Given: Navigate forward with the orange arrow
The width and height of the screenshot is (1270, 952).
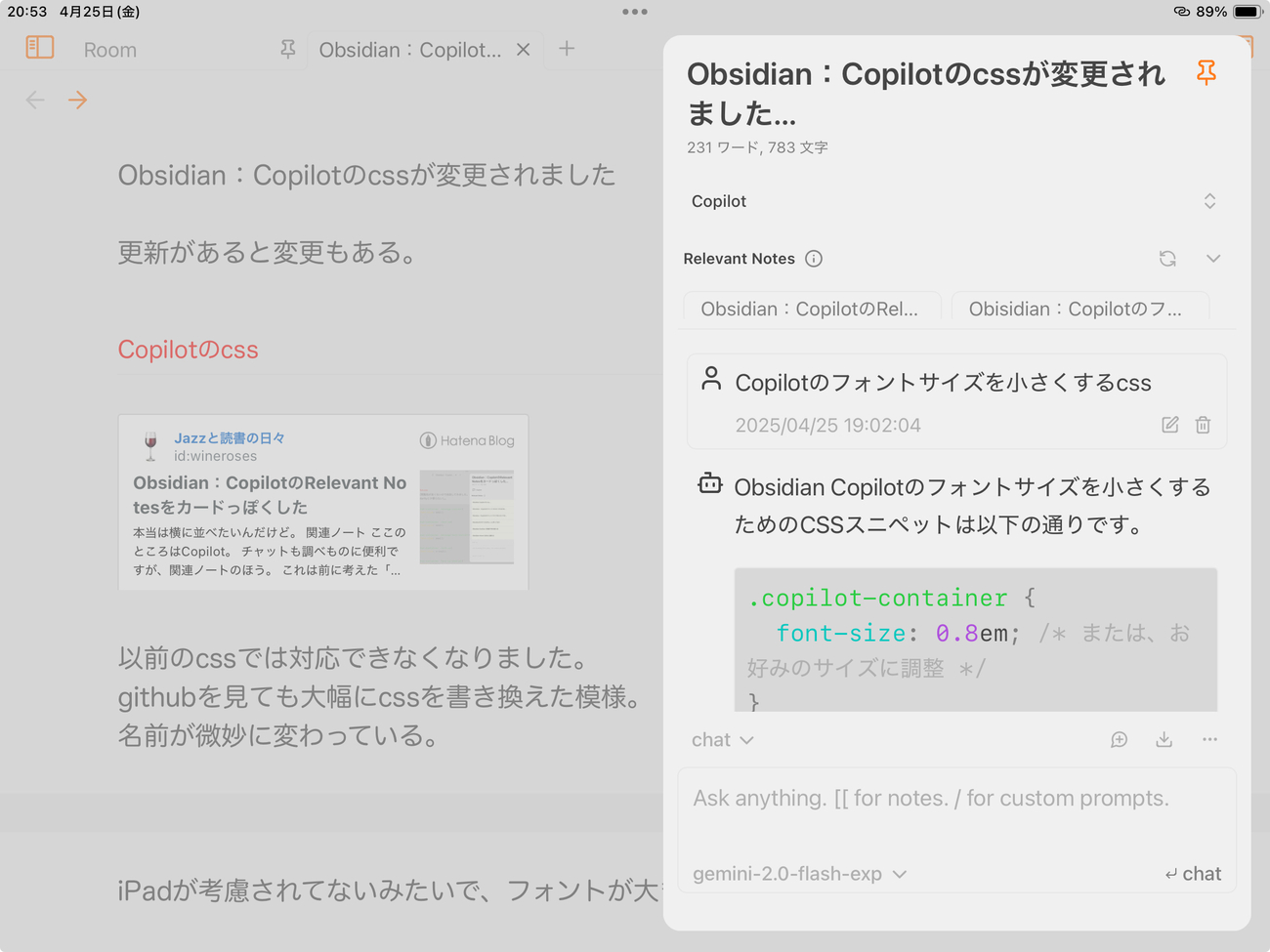Looking at the screenshot, I should (x=77, y=100).
